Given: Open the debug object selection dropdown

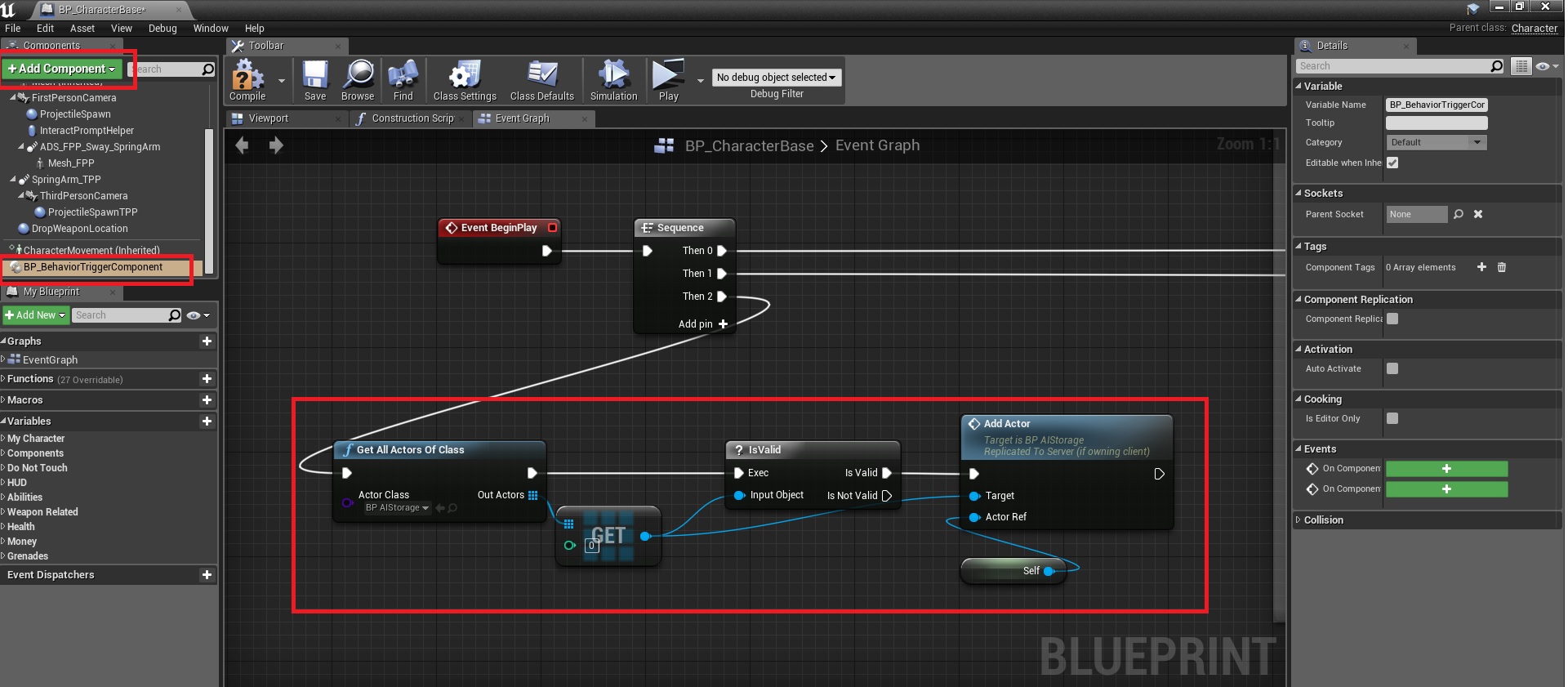Looking at the screenshot, I should tap(776, 78).
